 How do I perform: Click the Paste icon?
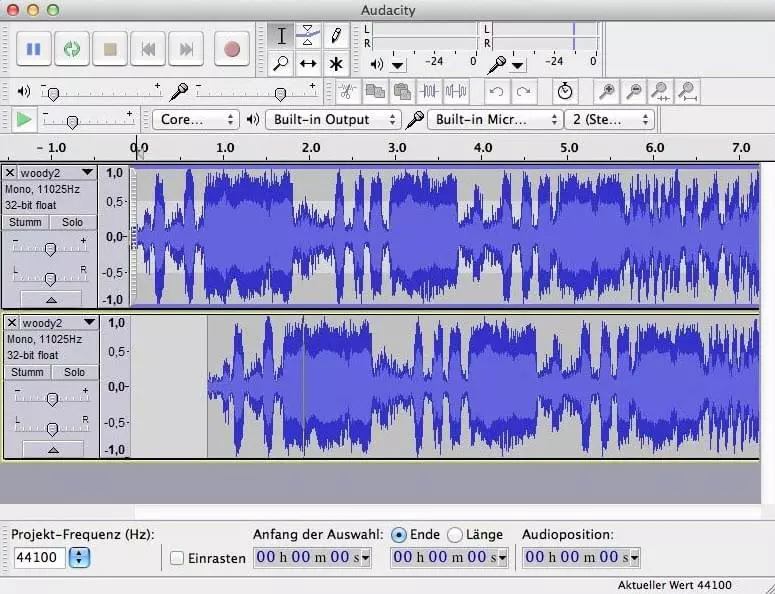402,91
